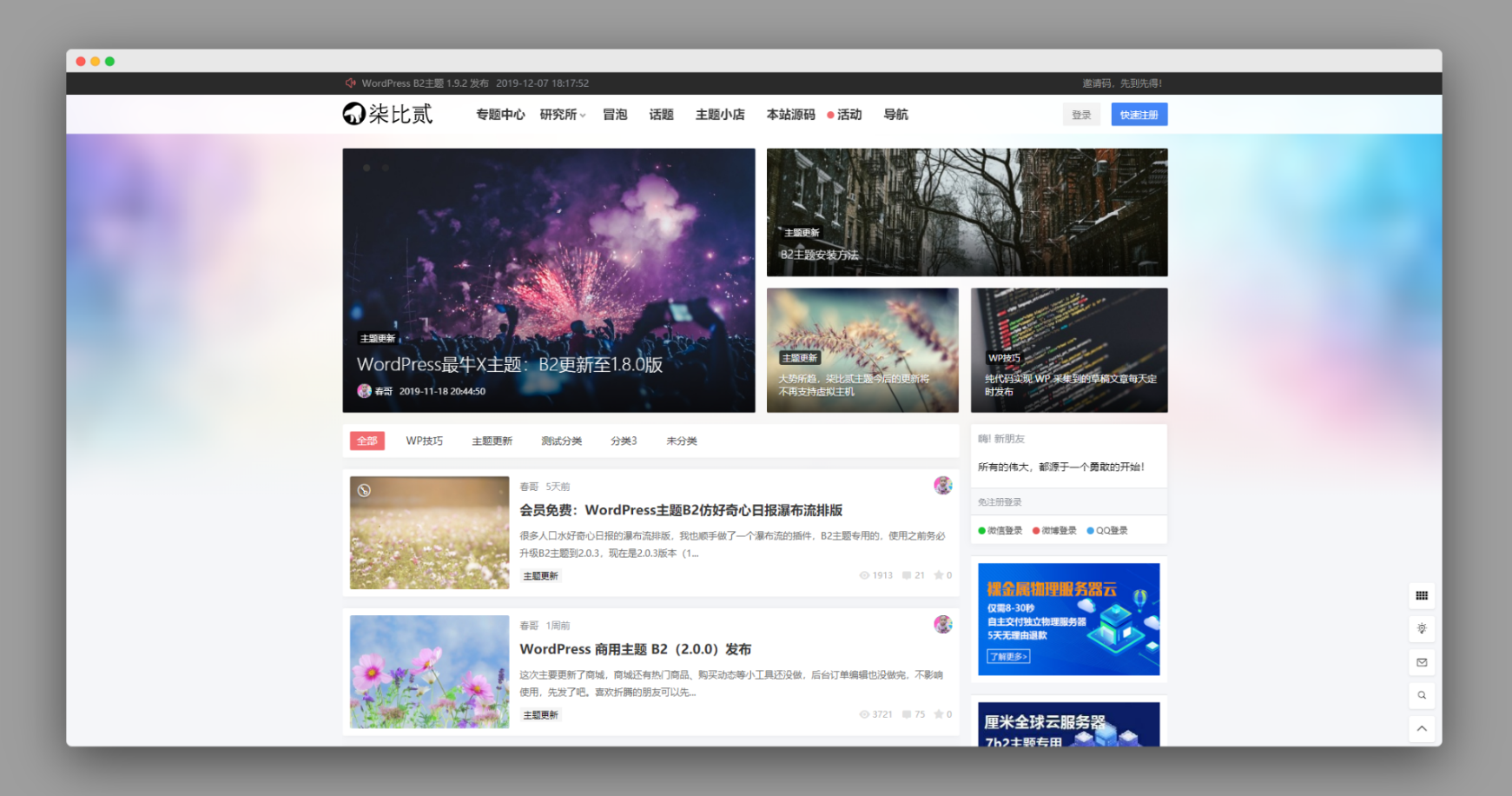The height and width of the screenshot is (796, 1512).
Task: Toggle dark mode with the lightbulb sidebar icon
Action: coord(1422,629)
